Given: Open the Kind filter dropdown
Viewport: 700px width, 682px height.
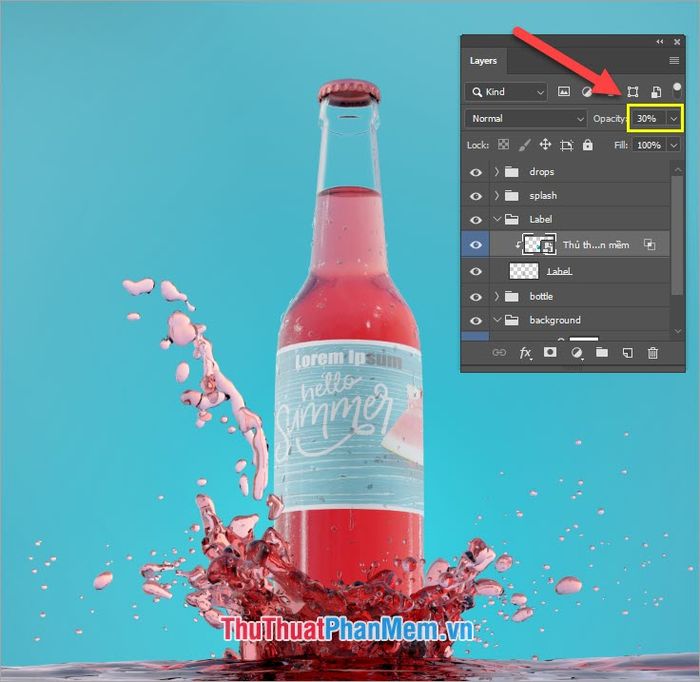Looking at the screenshot, I should coord(506,92).
